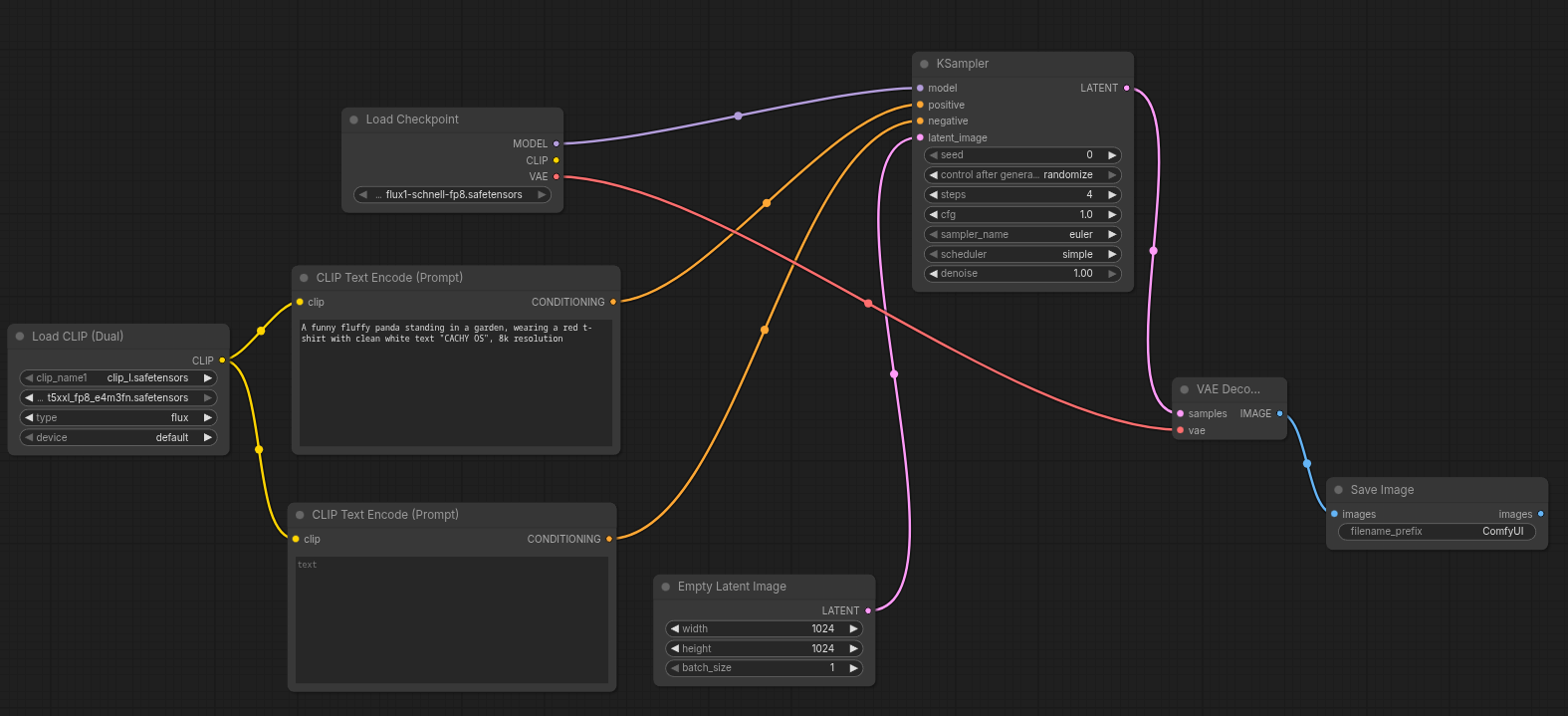This screenshot has height=716, width=1568.
Task: Collapse the Empty Latent Image node dot
Action: point(665,587)
